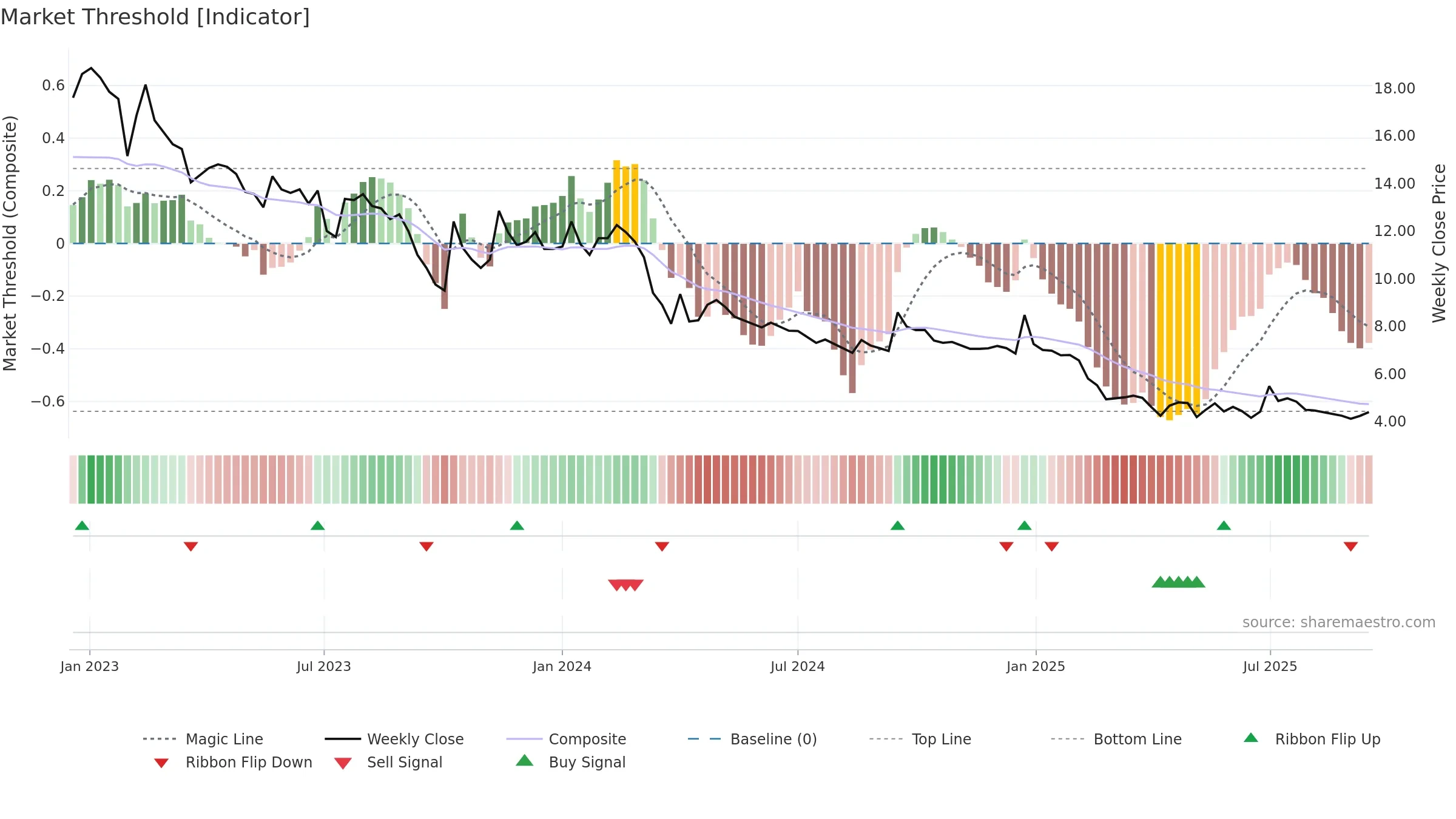Click the orange highlighted bars in early 2024

[625, 201]
